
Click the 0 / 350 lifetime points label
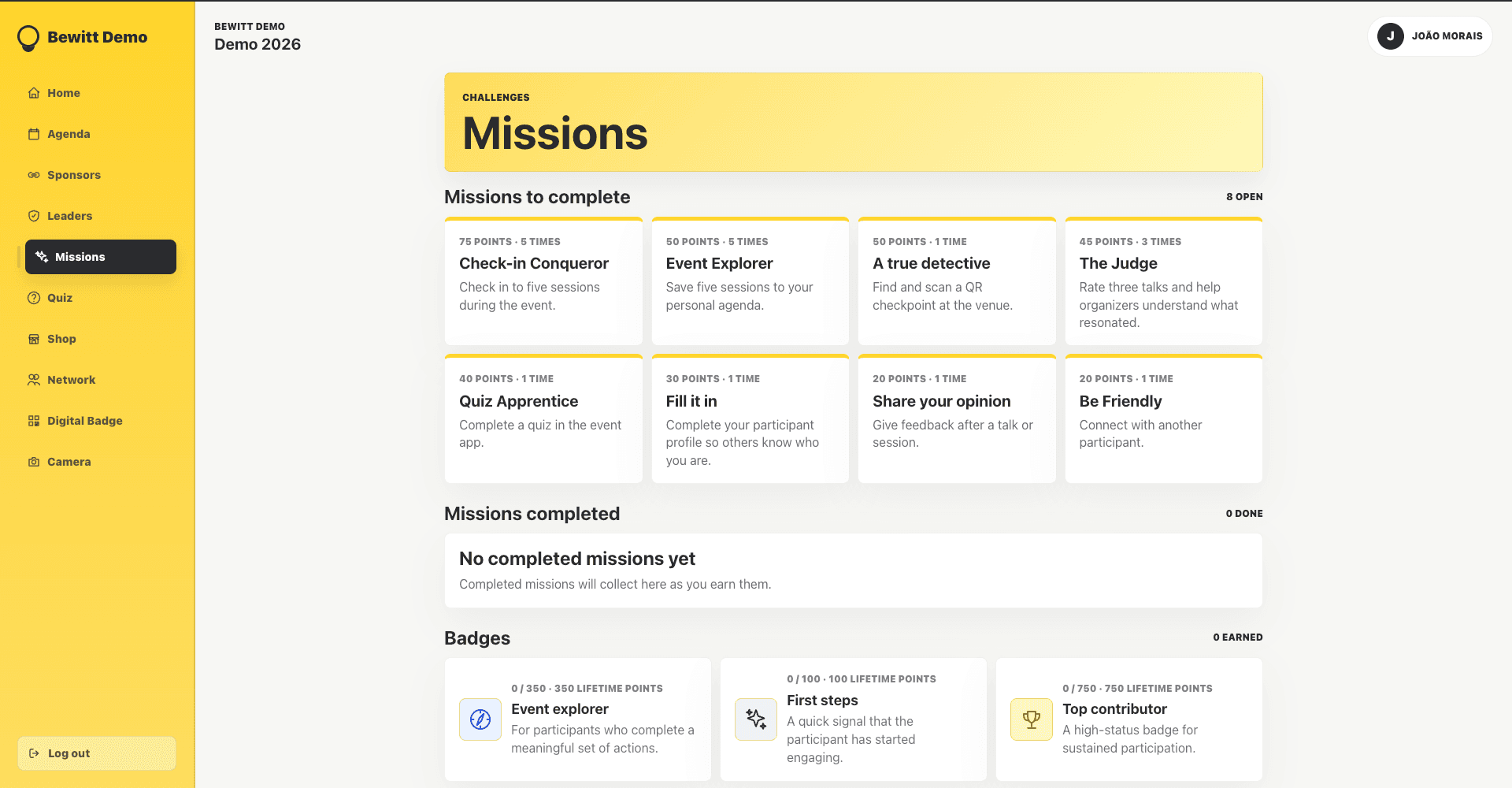(587, 689)
